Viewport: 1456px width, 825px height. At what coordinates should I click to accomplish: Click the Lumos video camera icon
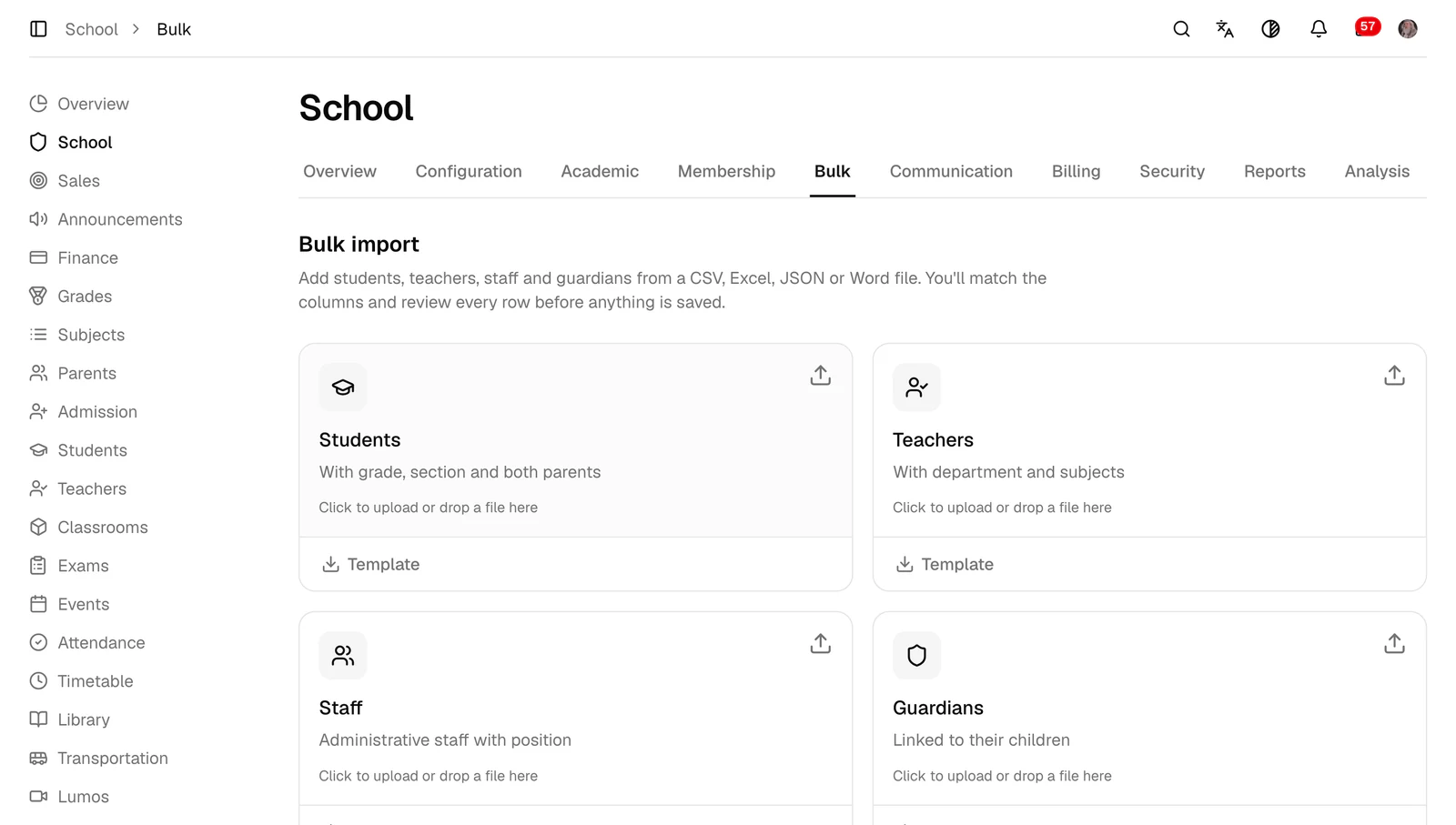[x=38, y=797]
